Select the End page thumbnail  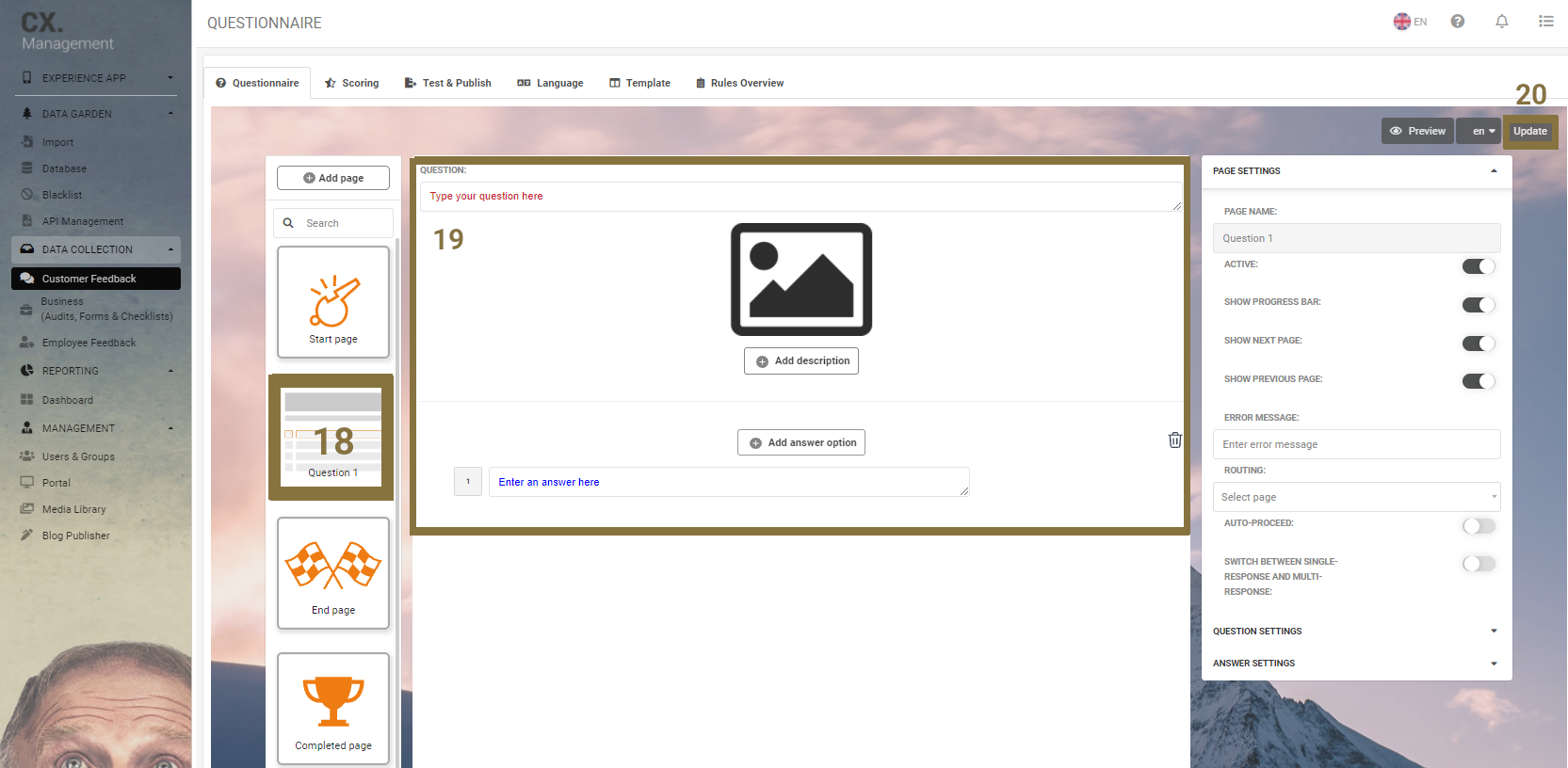click(x=333, y=573)
